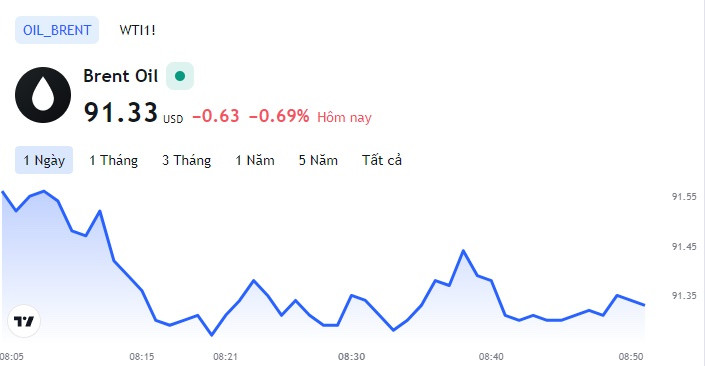Choose the 1 Tháng time range
Viewport: 705px width, 366px height.
pyautogui.click(x=113, y=160)
